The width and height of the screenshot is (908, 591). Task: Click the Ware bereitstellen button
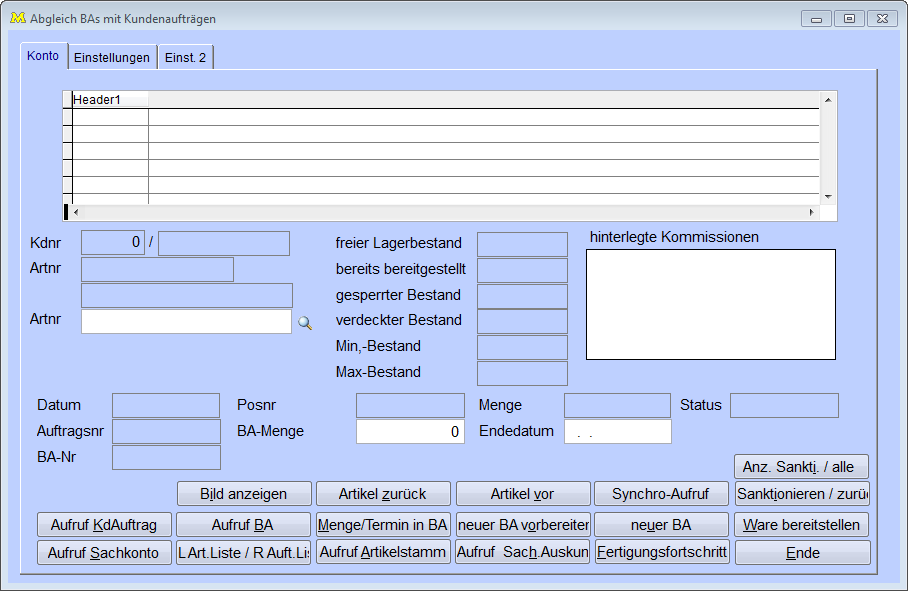(x=802, y=525)
